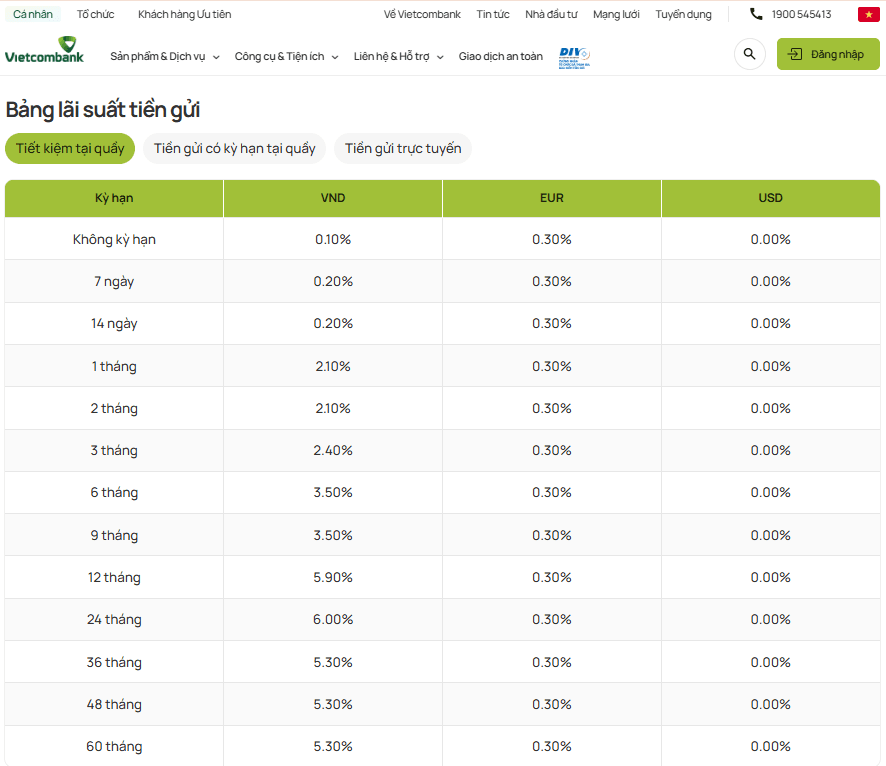Select the Tiết kiệm tại quầy tab
The width and height of the screenshot is (886, 766).
(x=70, y=149)
